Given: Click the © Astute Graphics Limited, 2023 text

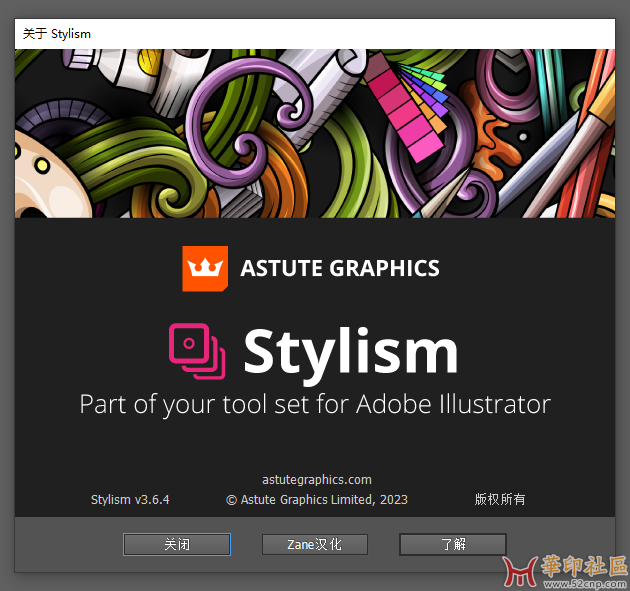Looking at the screenshot, I should [317, 499].
